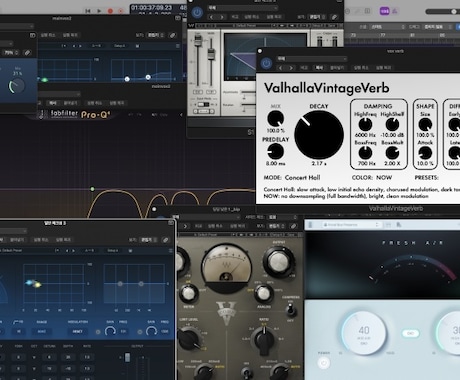Click the Shape Attack knob
460x380 pixels.
coord(425,153)
